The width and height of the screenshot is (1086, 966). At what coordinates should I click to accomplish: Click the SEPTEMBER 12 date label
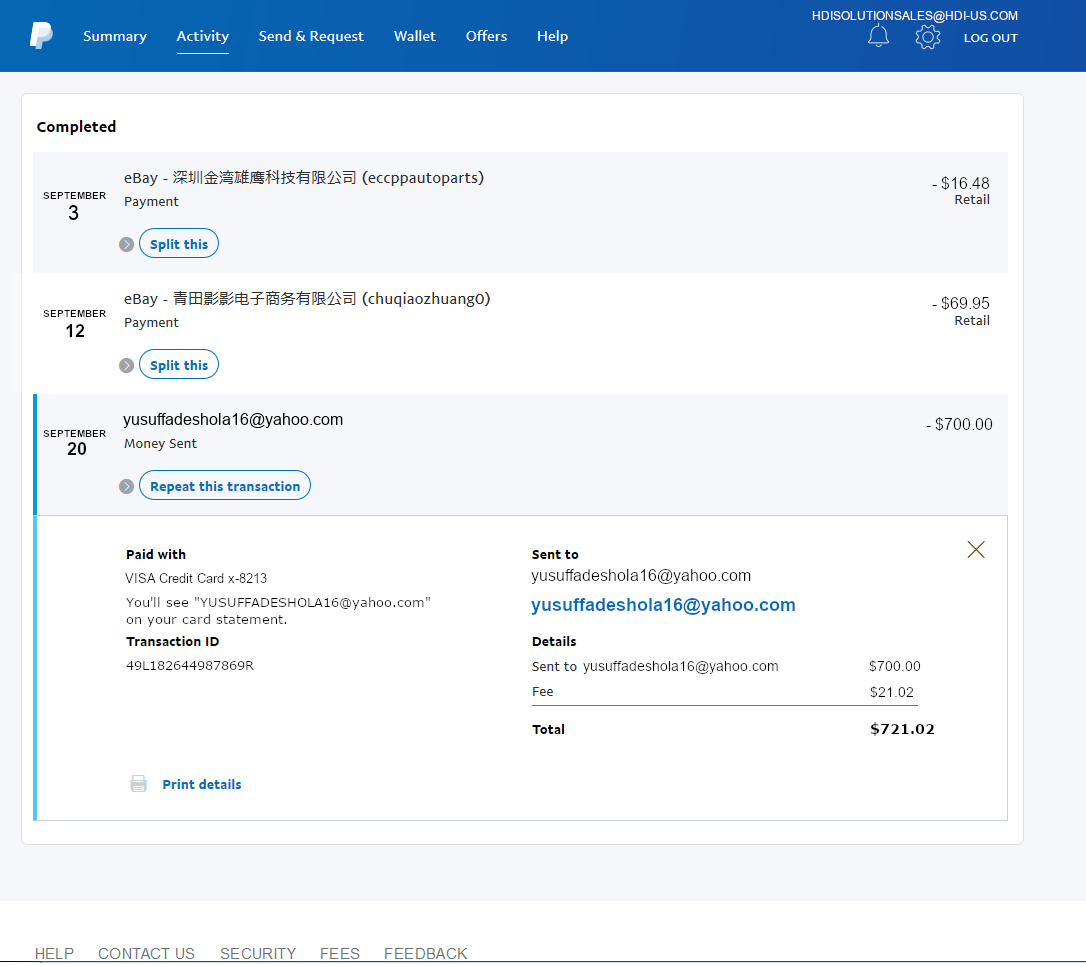[74, 324]
